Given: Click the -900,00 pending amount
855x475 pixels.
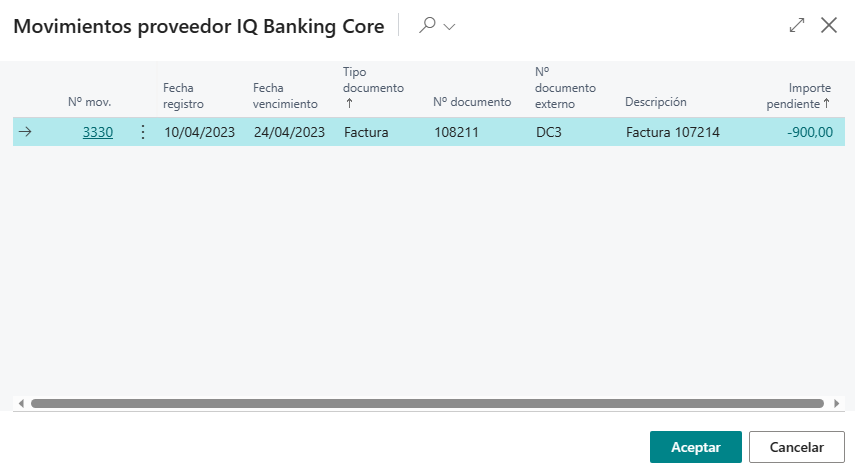Looking at the screenshot, I should coord(810,132).
